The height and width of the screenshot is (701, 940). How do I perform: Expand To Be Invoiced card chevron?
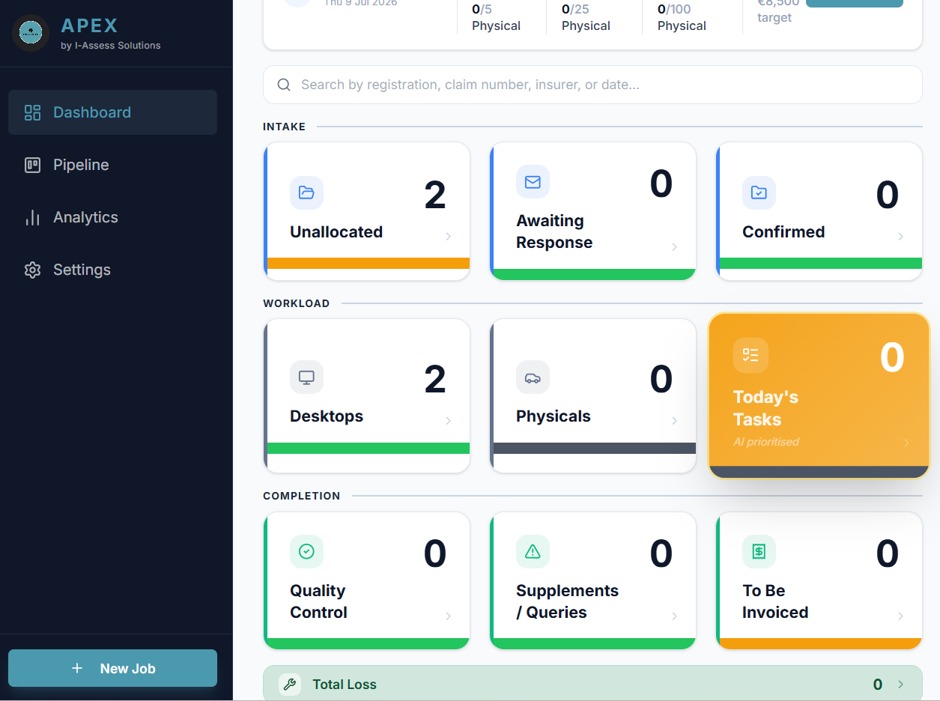point(900,616)
